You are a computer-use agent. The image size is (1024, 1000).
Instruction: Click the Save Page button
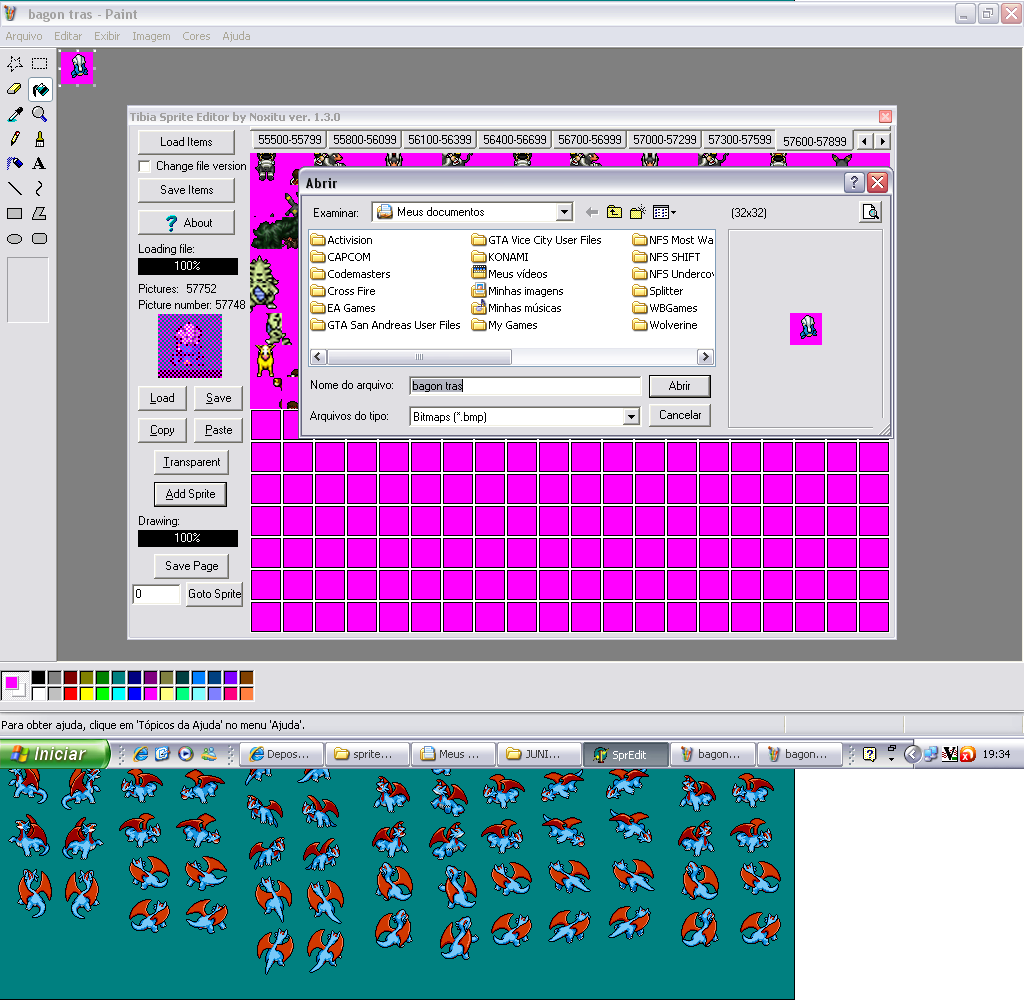(191, 566)
